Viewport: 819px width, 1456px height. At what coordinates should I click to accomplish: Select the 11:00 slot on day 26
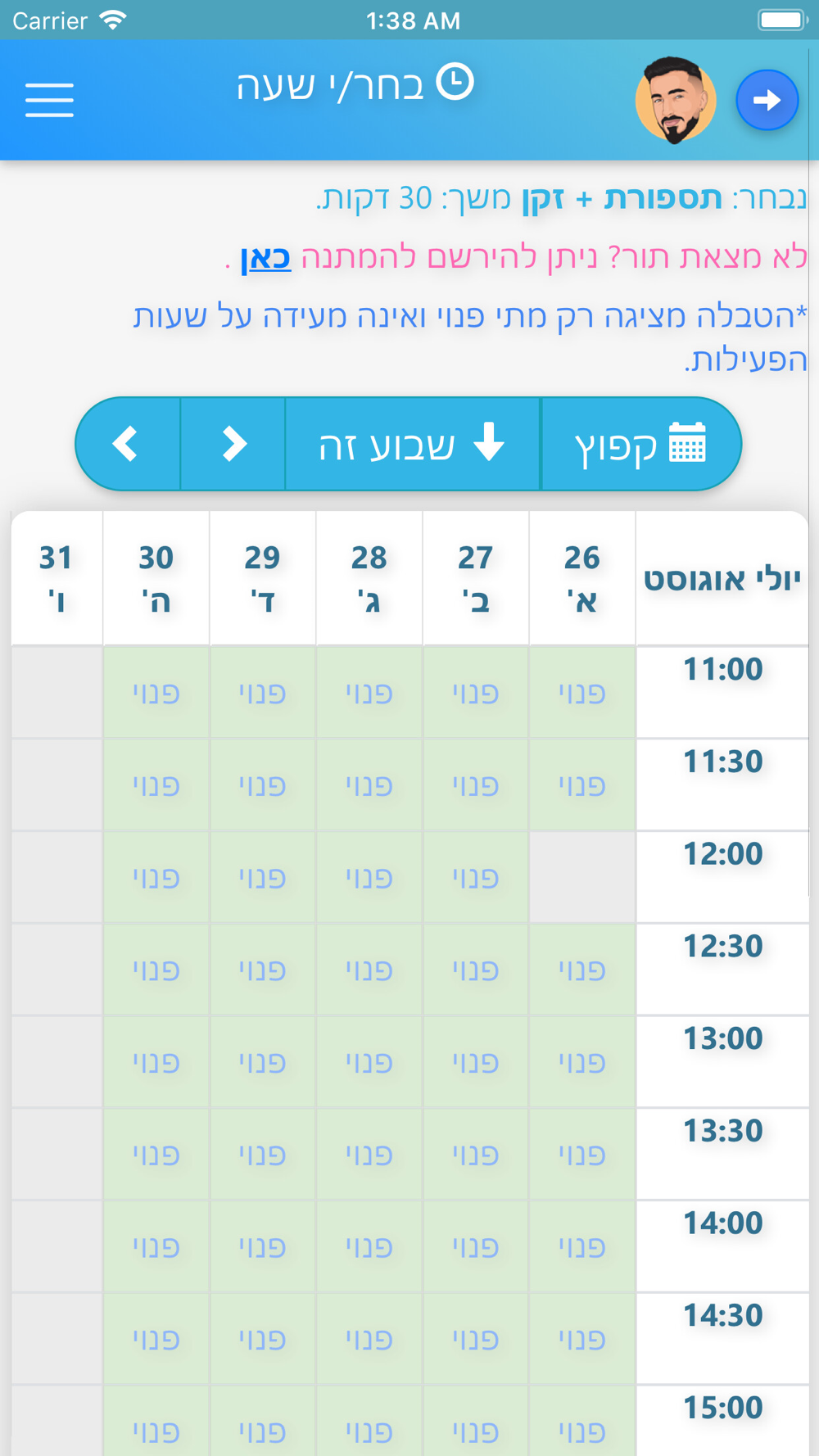582,693
